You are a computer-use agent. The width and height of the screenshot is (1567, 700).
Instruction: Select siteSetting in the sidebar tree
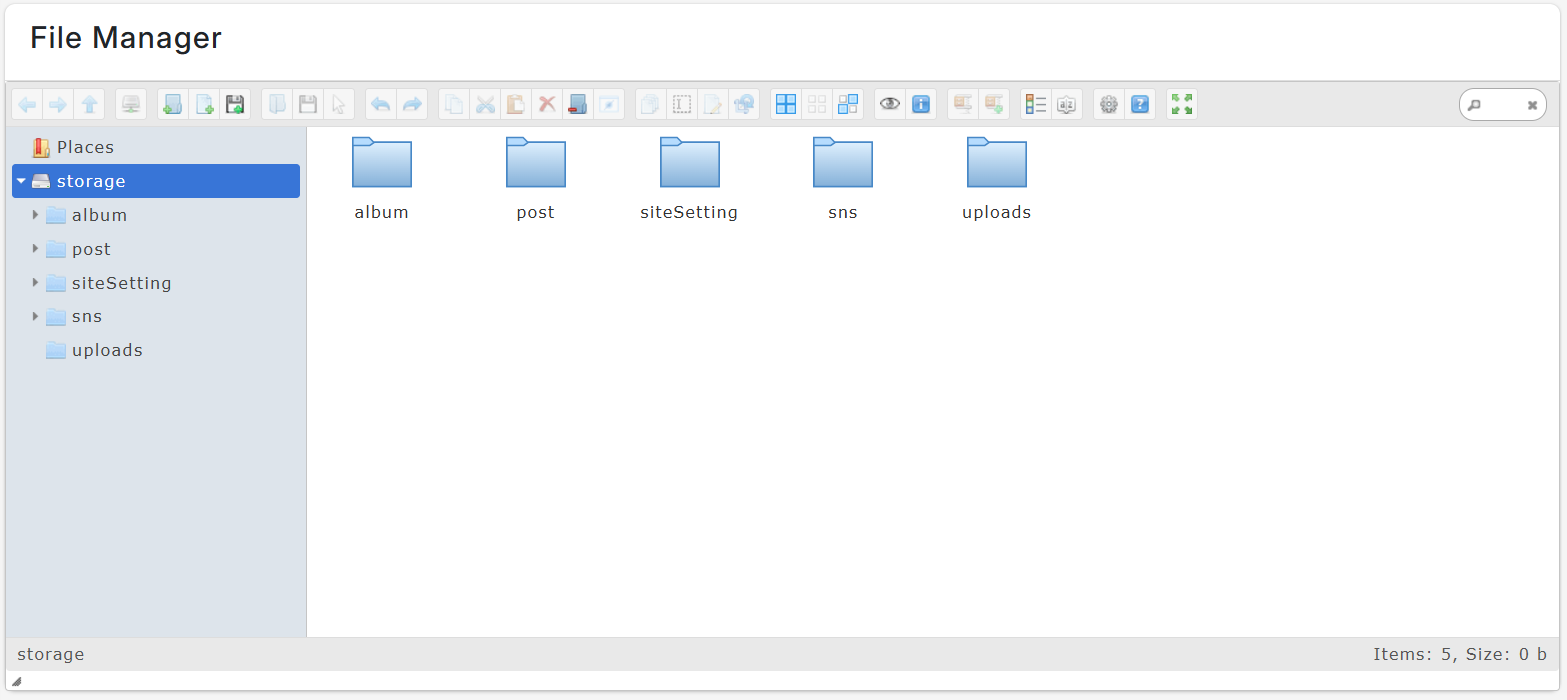tap(156, 283)
